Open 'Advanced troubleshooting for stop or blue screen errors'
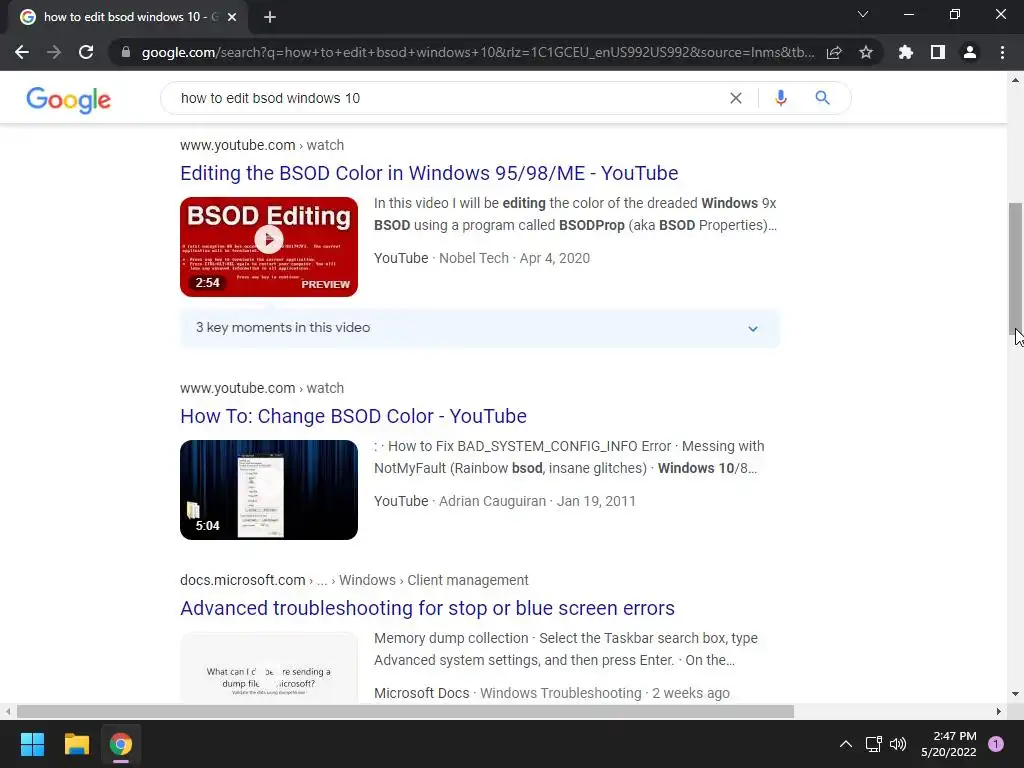This screenshot has width=1024, height=768. click(x=427, y=608)
